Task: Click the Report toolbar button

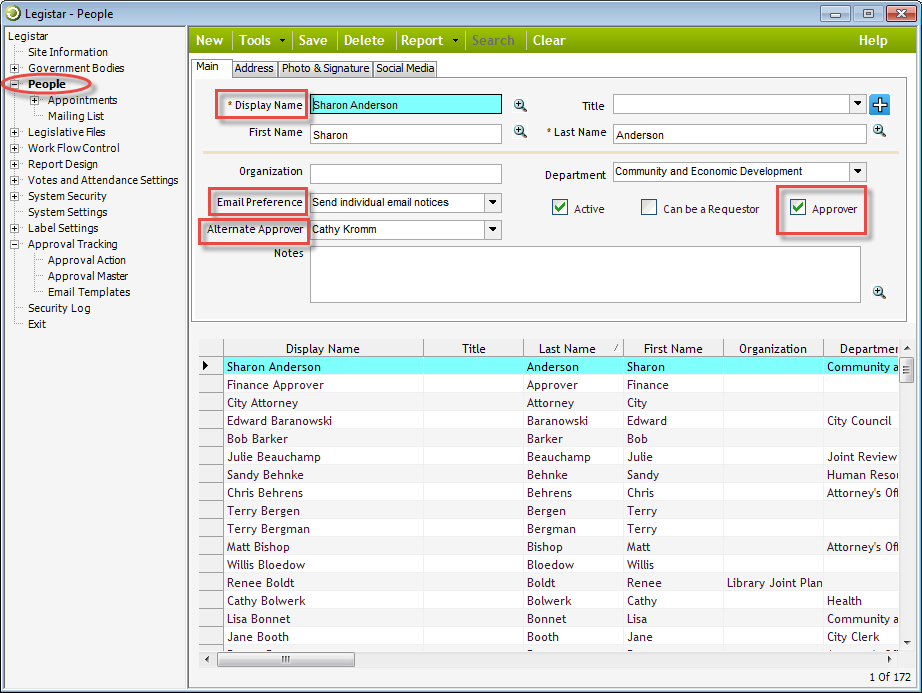Action: pos(422,41)
